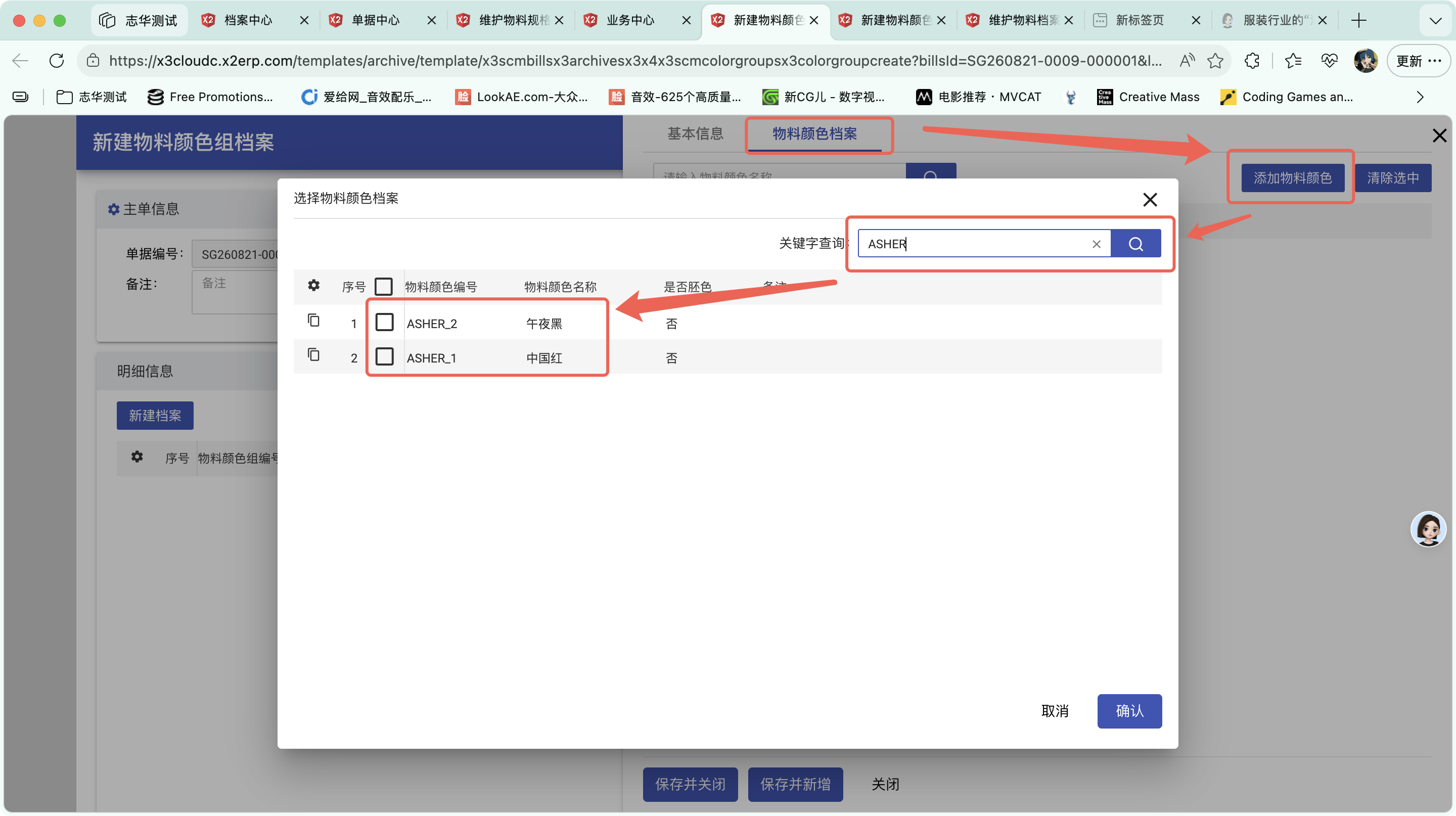1456x816 pixels.
Task: Switch to 基本信息 tab
Action: point(695,134)
